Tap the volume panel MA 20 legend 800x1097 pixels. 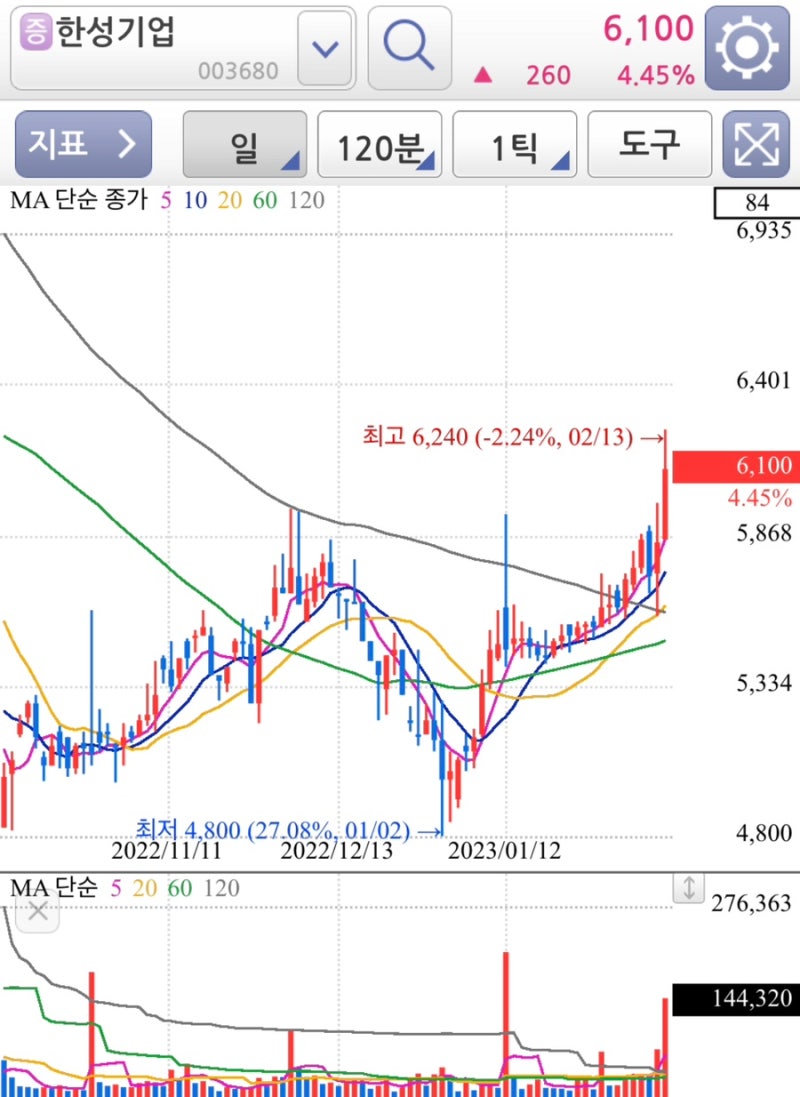(x=145, y=889)
